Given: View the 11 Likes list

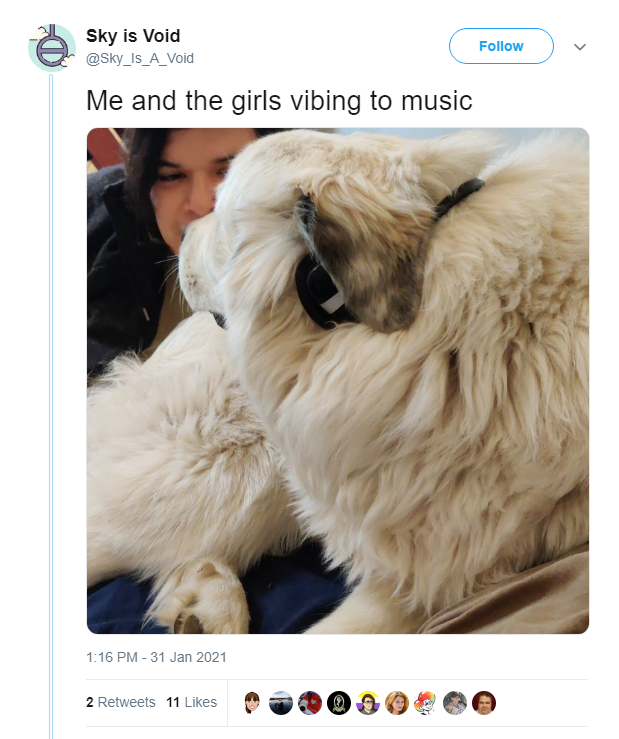Looking at the screenshot, I should pos(191,702).
